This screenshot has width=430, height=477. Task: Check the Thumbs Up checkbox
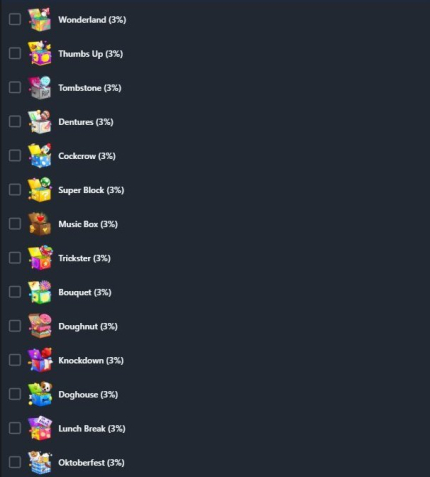(x=15, y=53)
